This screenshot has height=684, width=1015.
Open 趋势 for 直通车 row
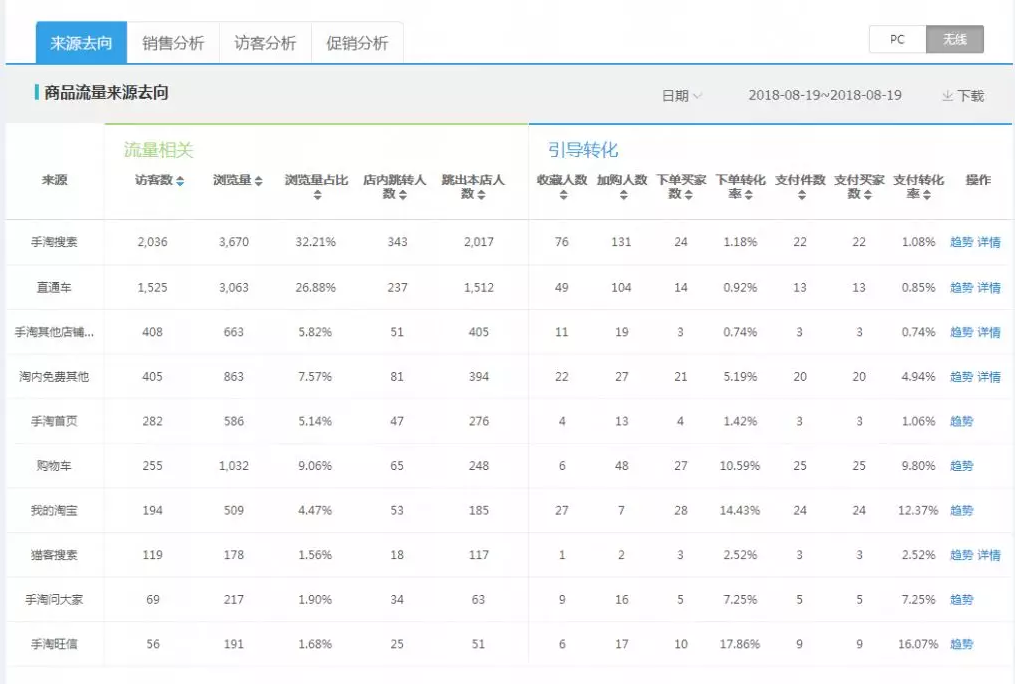click(961, 287)
